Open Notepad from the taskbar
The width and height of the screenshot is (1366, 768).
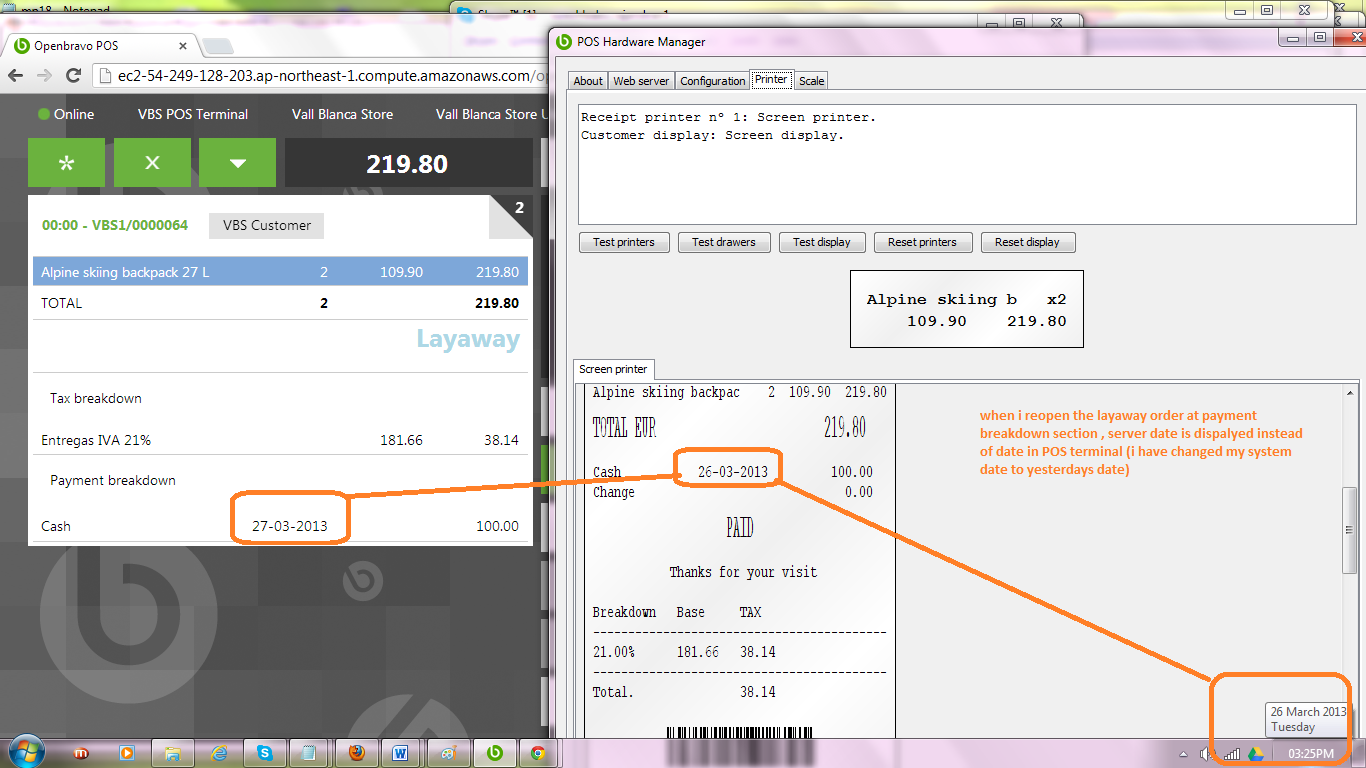click(310, 753)
